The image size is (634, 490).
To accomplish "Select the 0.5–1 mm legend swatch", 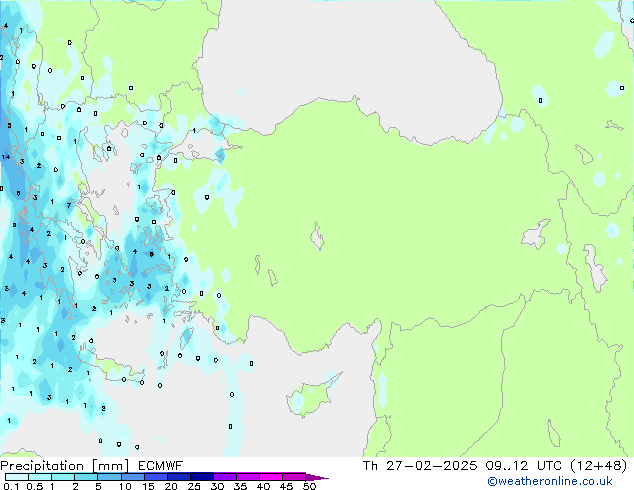I will pos(40,477).
